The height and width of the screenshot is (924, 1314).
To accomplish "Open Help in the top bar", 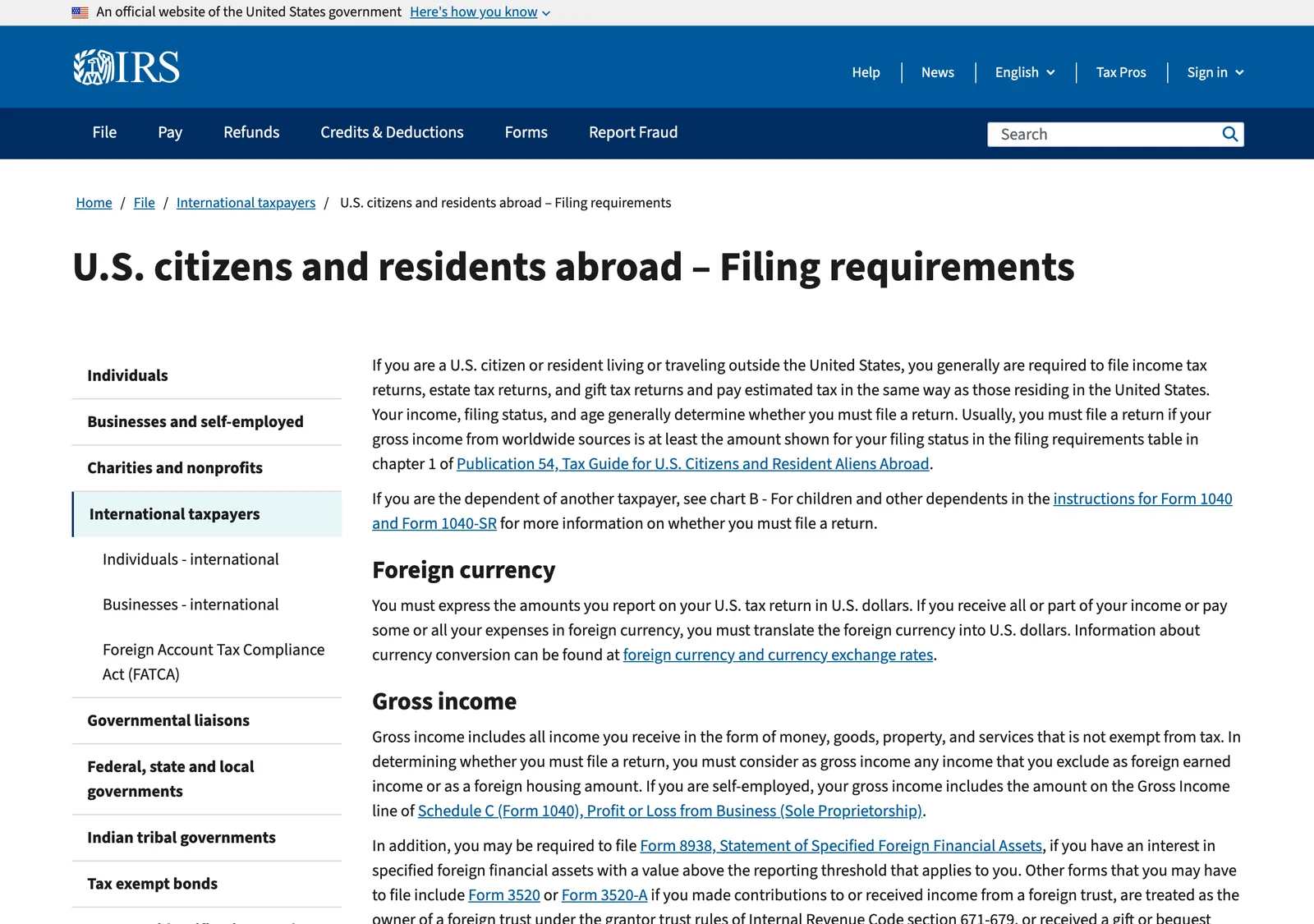I will [866, 72].
